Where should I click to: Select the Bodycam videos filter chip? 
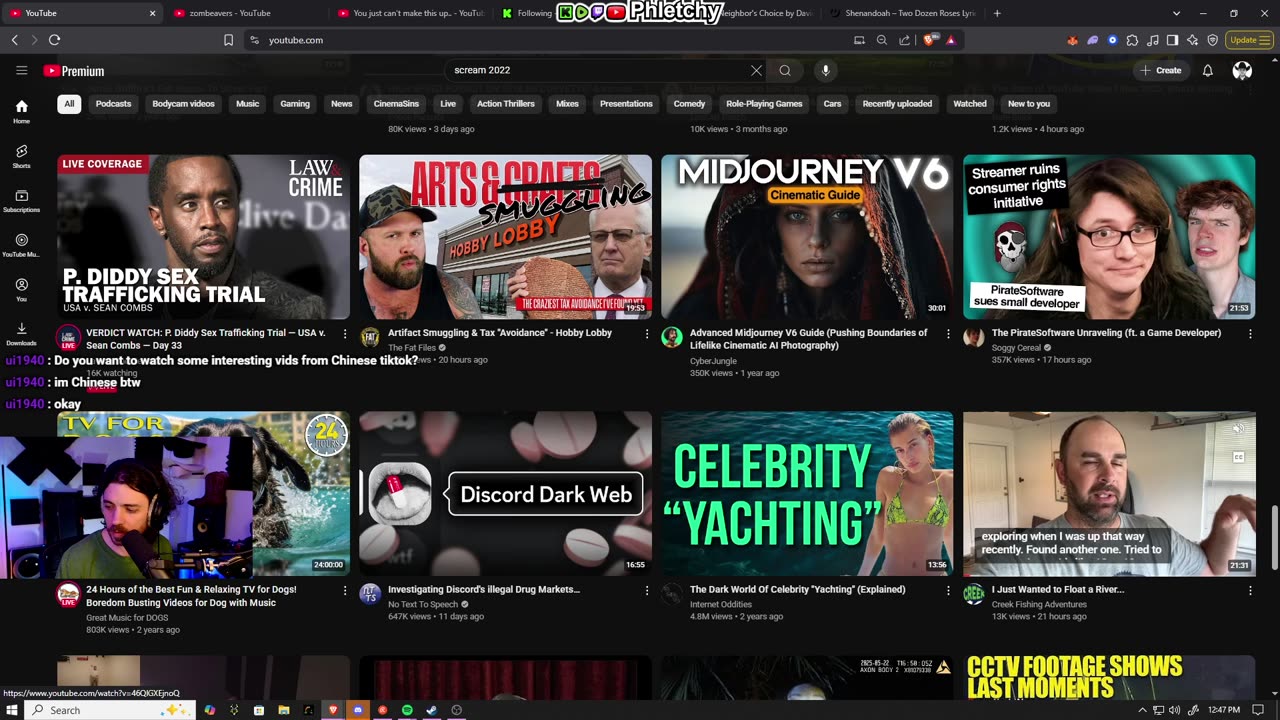coord(183,104)
